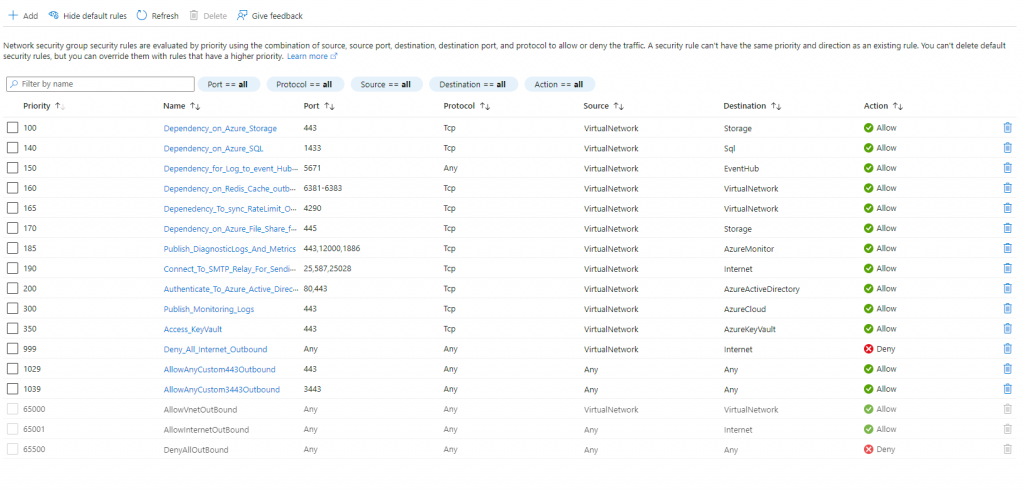Image resolution: width=1024 pixels, height=491 pixels.
Task: Open the Publish_Monitoring_Logs rule
Action: (209, 309)
